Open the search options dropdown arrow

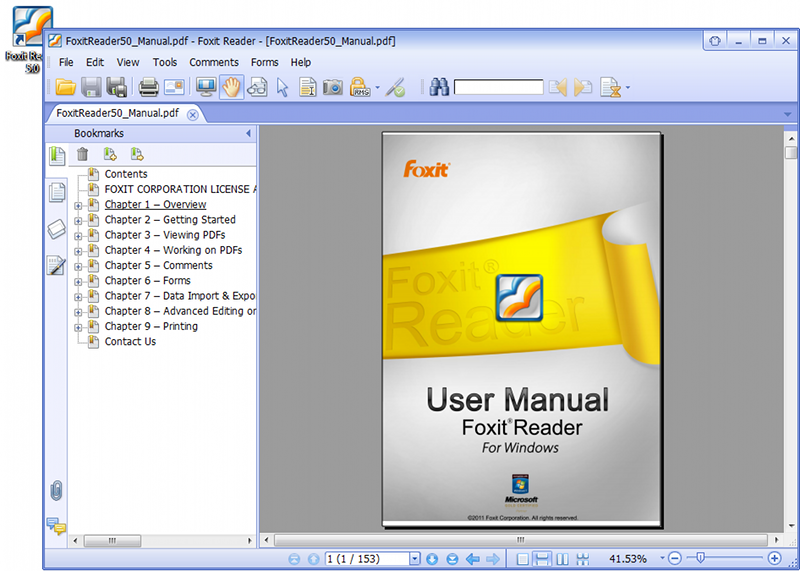tap(628, 88)
